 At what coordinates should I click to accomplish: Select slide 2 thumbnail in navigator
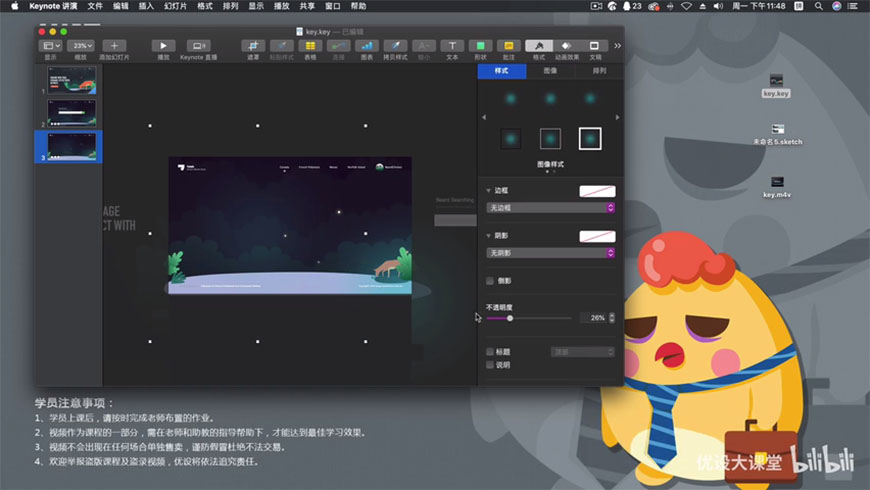[72, 114]
